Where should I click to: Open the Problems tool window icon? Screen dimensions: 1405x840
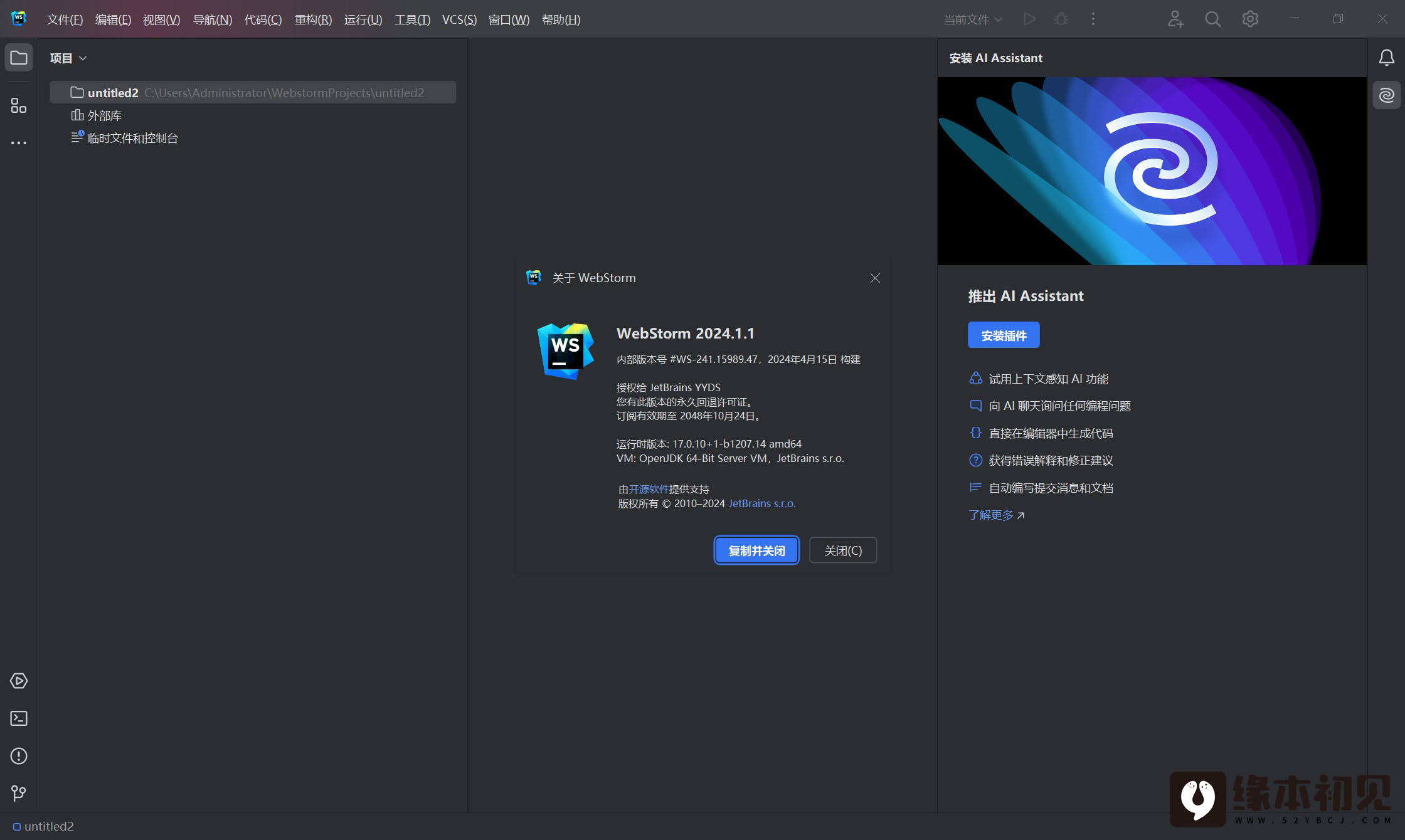coord(19,756)
